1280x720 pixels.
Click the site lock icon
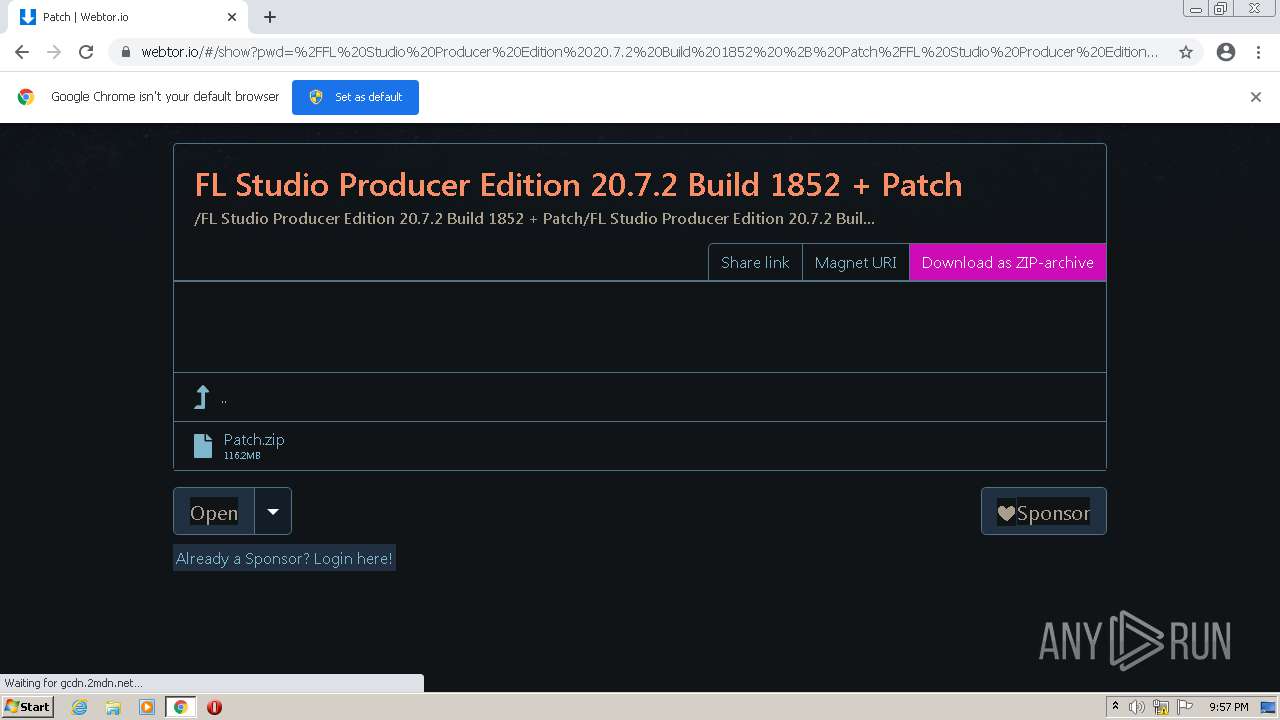click(x=125, y=52)
